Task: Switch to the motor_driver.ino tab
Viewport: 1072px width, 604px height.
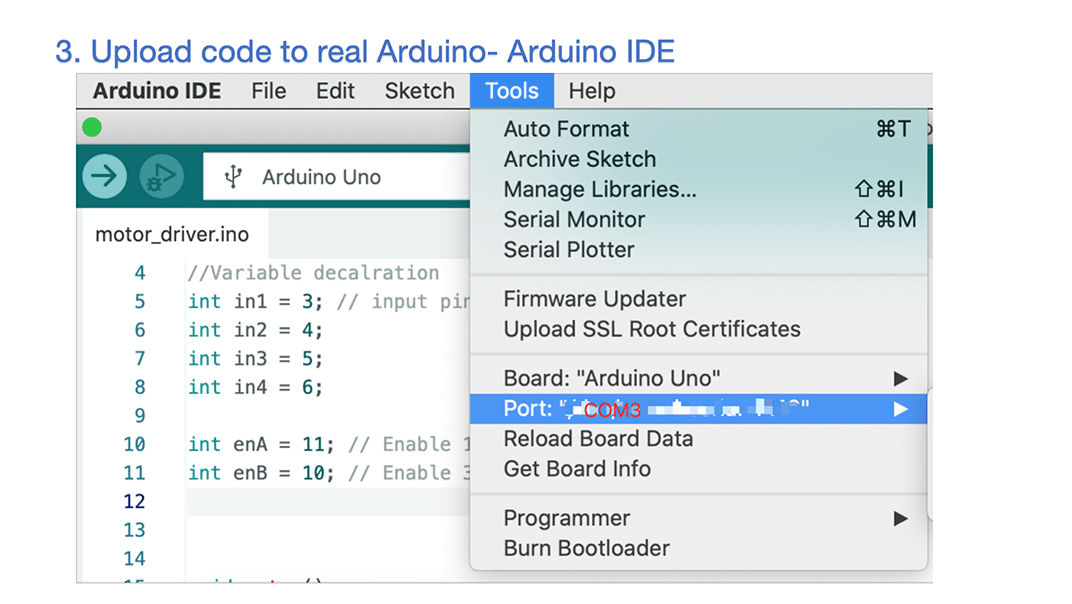Action: pyautogui.click(x=172, y=235)
